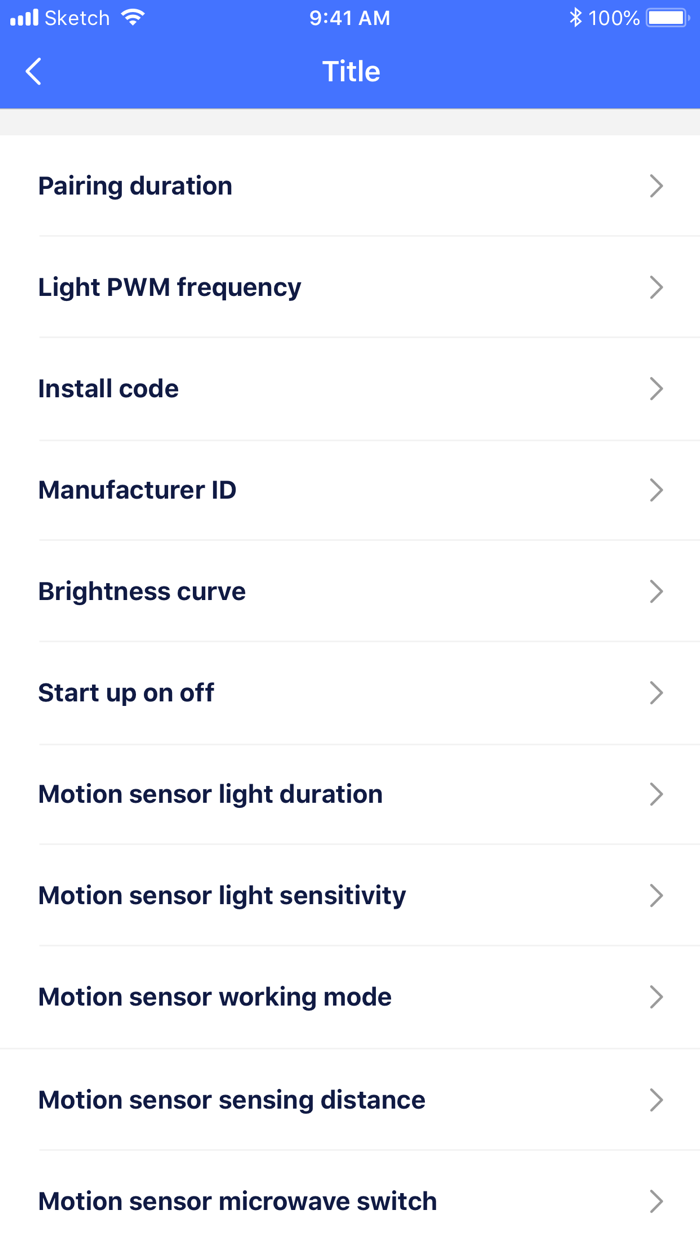Expand the Brightness curve row chevron
Screen dimensions: 700x1244
656,591
